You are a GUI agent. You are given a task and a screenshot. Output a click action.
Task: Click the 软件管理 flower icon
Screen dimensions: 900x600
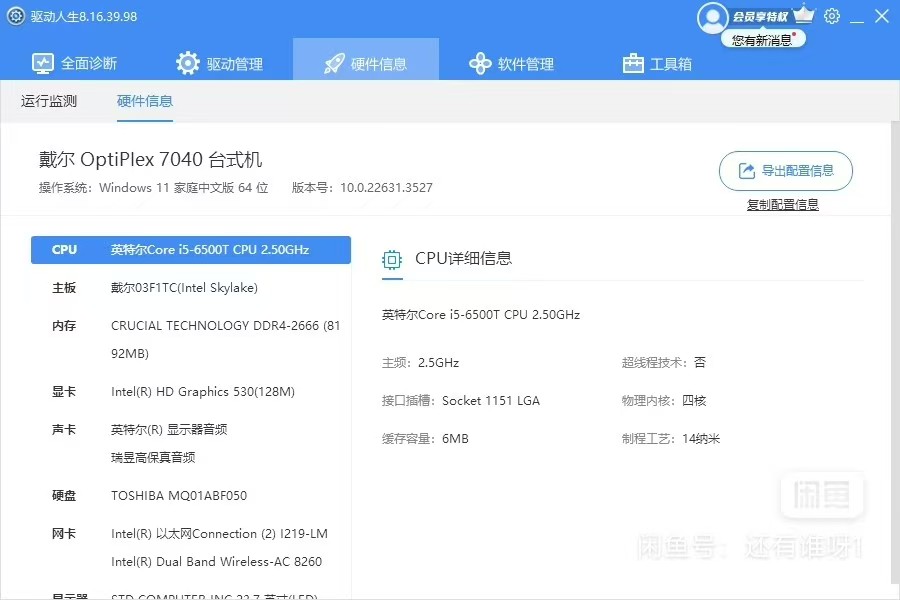coord(480,64)
